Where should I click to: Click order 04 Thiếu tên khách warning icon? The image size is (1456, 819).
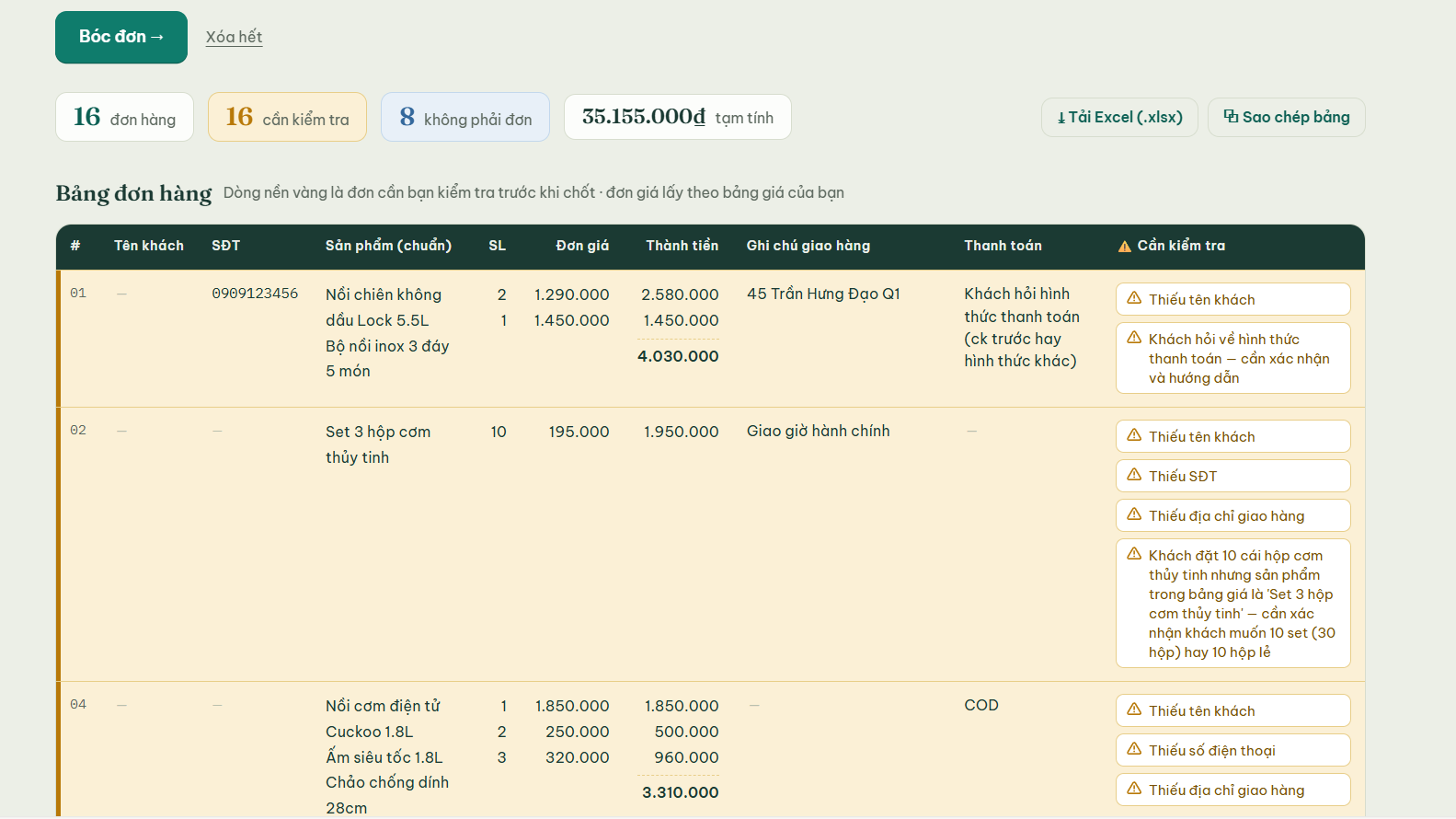pyautogui.click(x=1134, y=709)
